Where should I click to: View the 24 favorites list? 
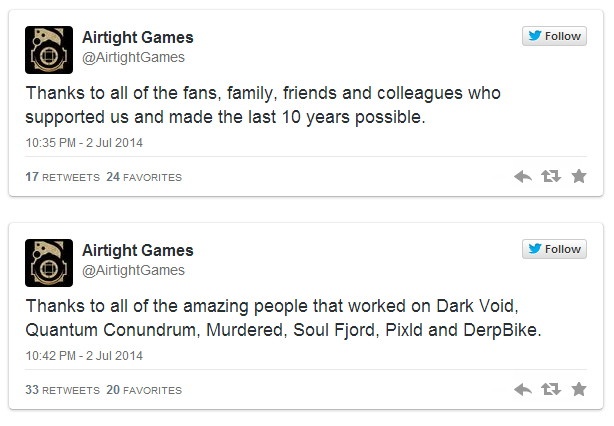[x=144, y=177]
